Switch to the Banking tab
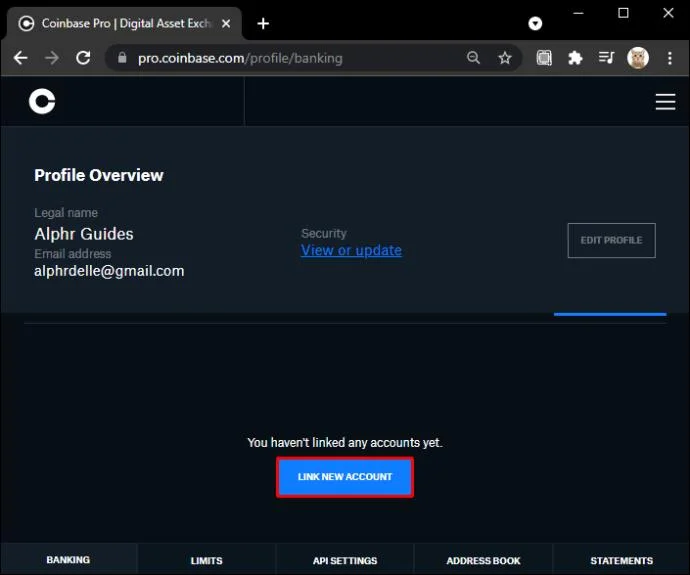Viewport: 690px width, 575px height. [68, 560]
